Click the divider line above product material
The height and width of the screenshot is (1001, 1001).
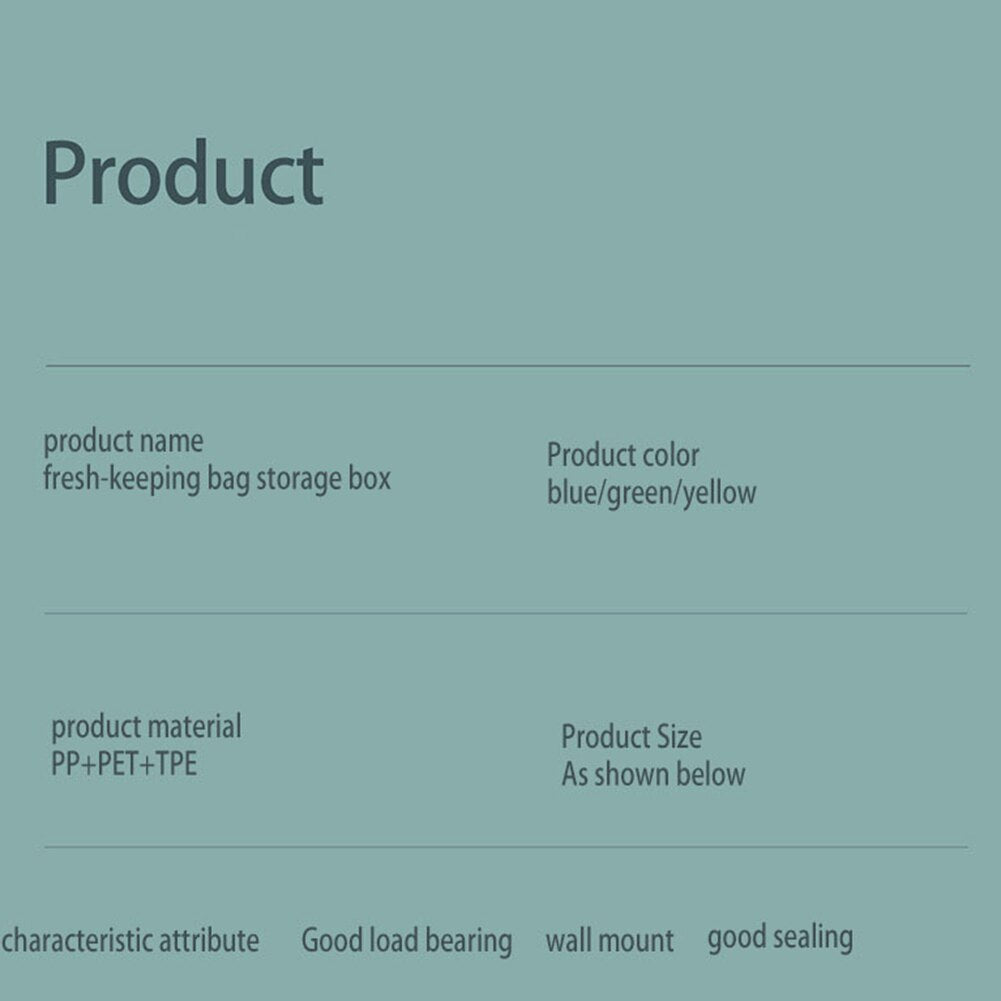coord(506,613)
